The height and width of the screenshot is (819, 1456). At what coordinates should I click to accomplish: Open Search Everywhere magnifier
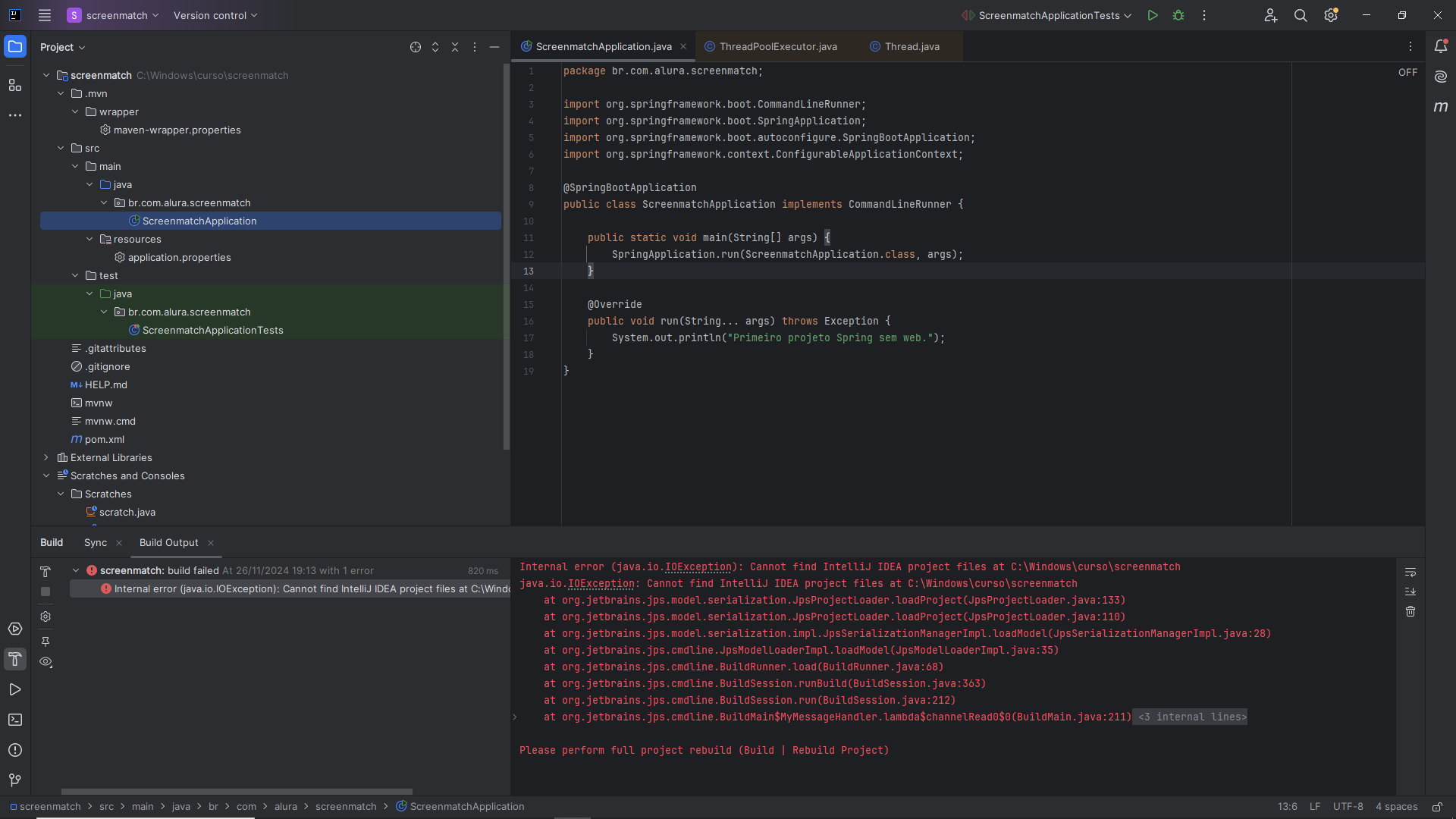(x=1301, y=15)
